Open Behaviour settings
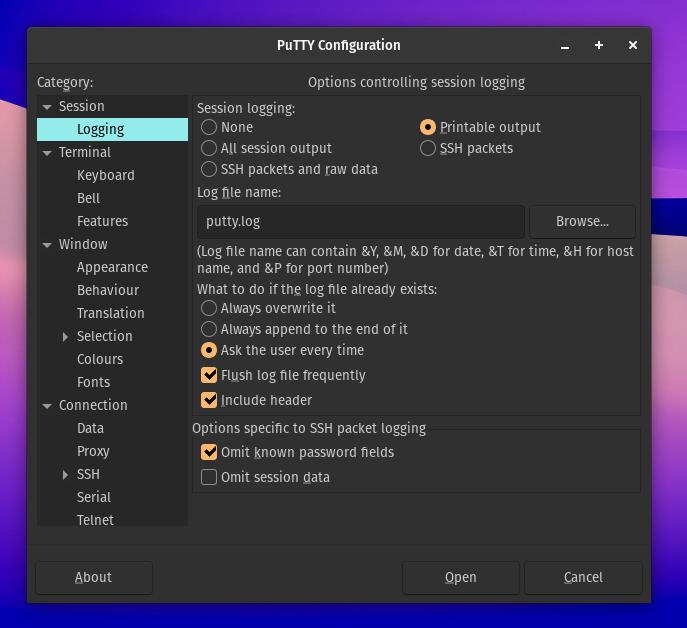 tap(108, 290)
